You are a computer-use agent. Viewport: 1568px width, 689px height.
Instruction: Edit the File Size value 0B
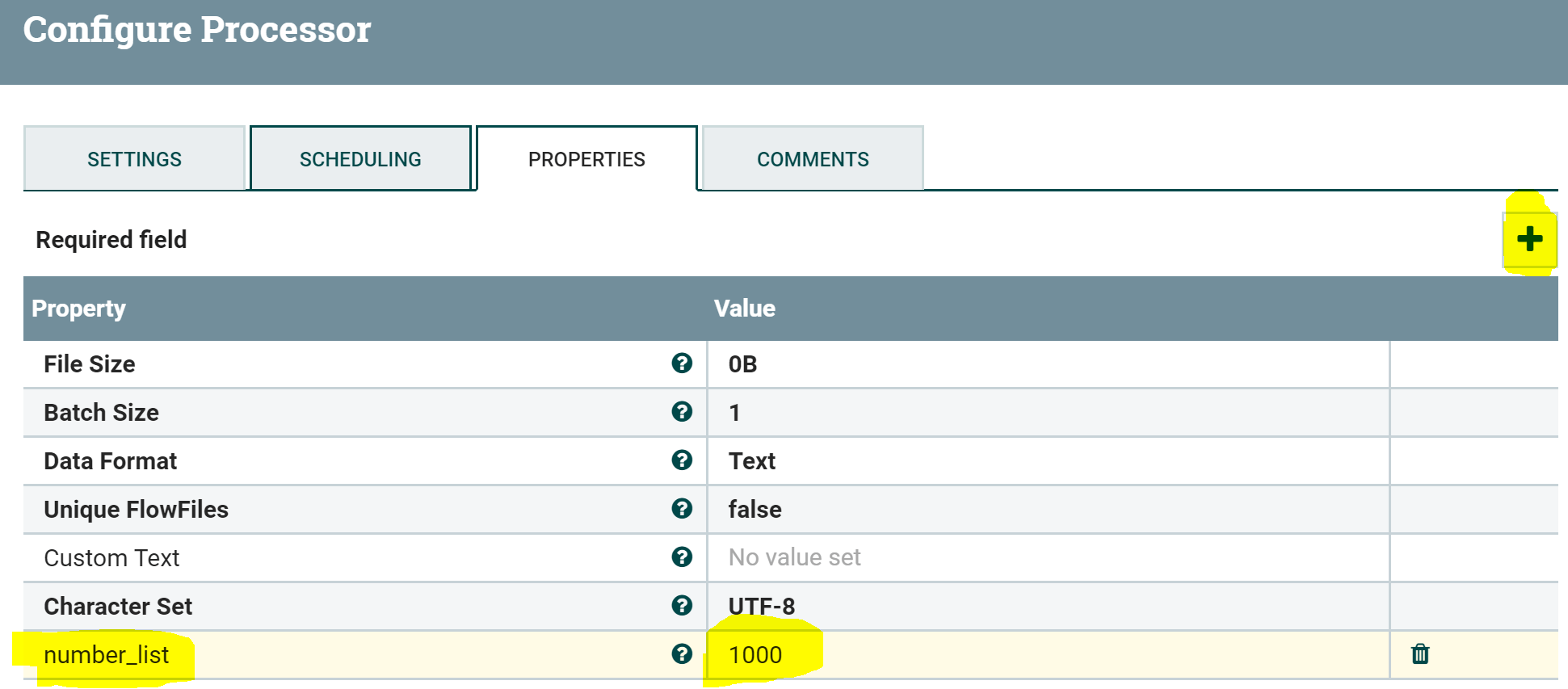click(x=1048, y=364)
